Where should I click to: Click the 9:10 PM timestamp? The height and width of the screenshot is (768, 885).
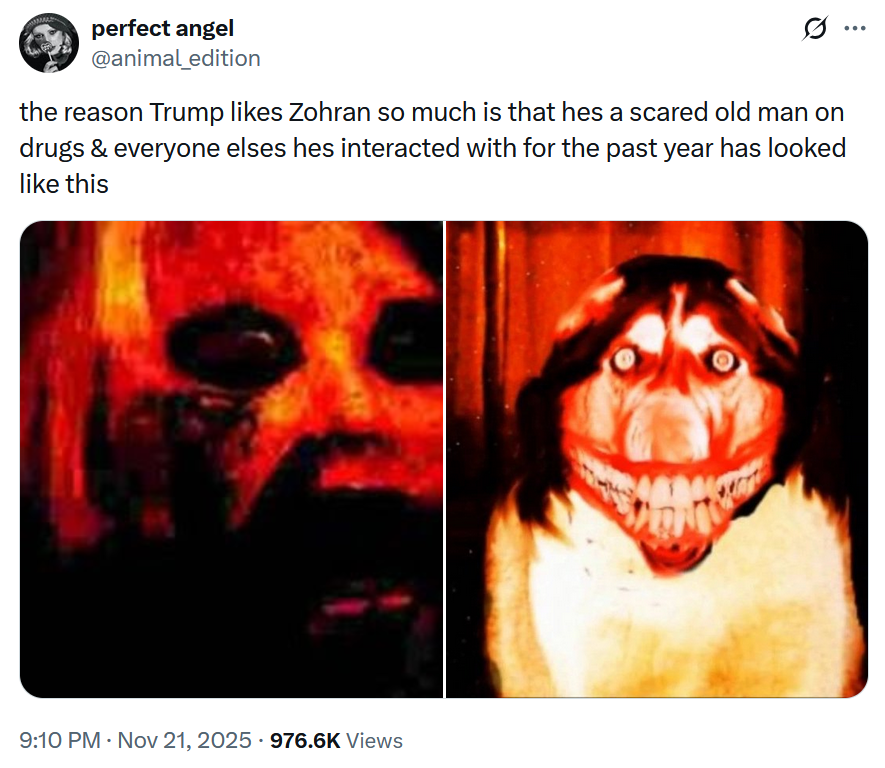point(59,741)
